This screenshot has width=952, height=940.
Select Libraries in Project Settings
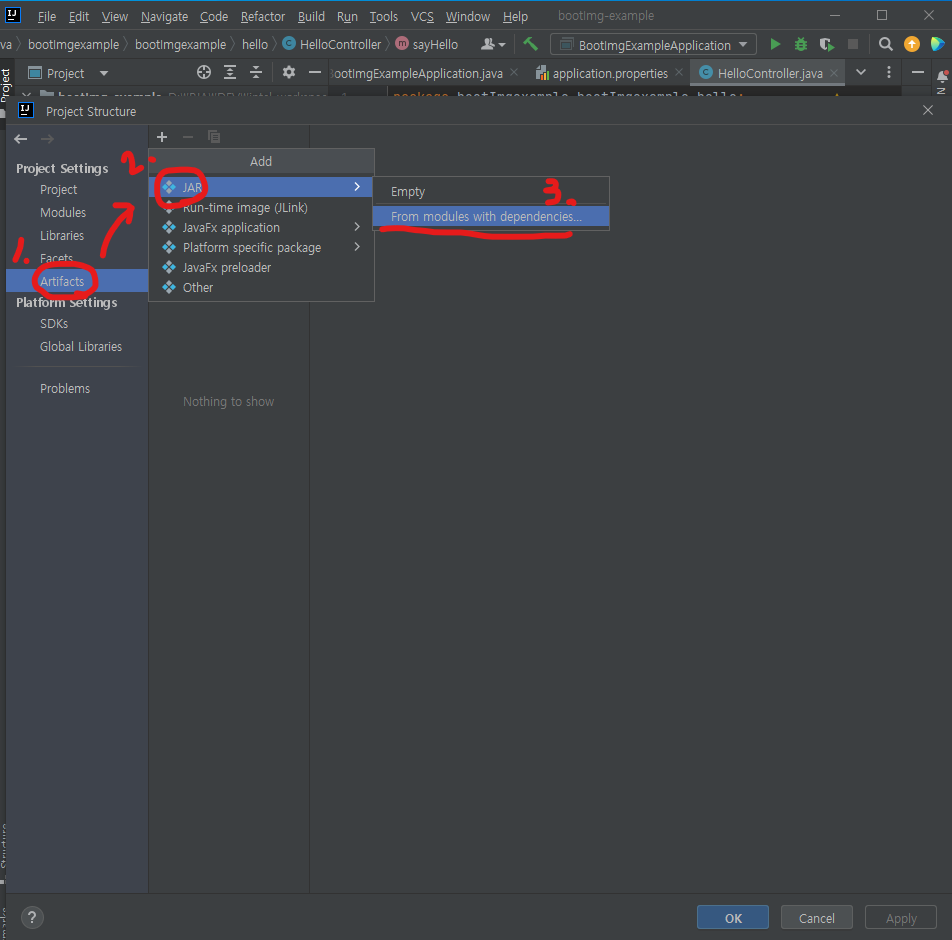tap(62, 236)
